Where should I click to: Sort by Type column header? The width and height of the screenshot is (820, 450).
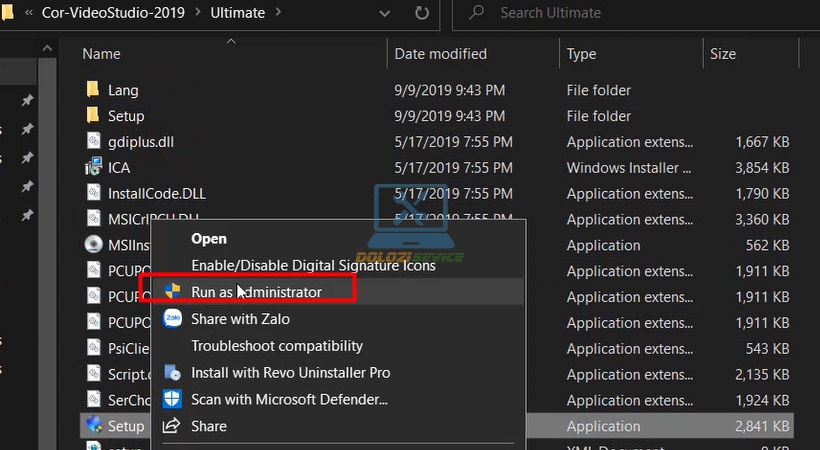pyautogui.click(x=581, y=54)
